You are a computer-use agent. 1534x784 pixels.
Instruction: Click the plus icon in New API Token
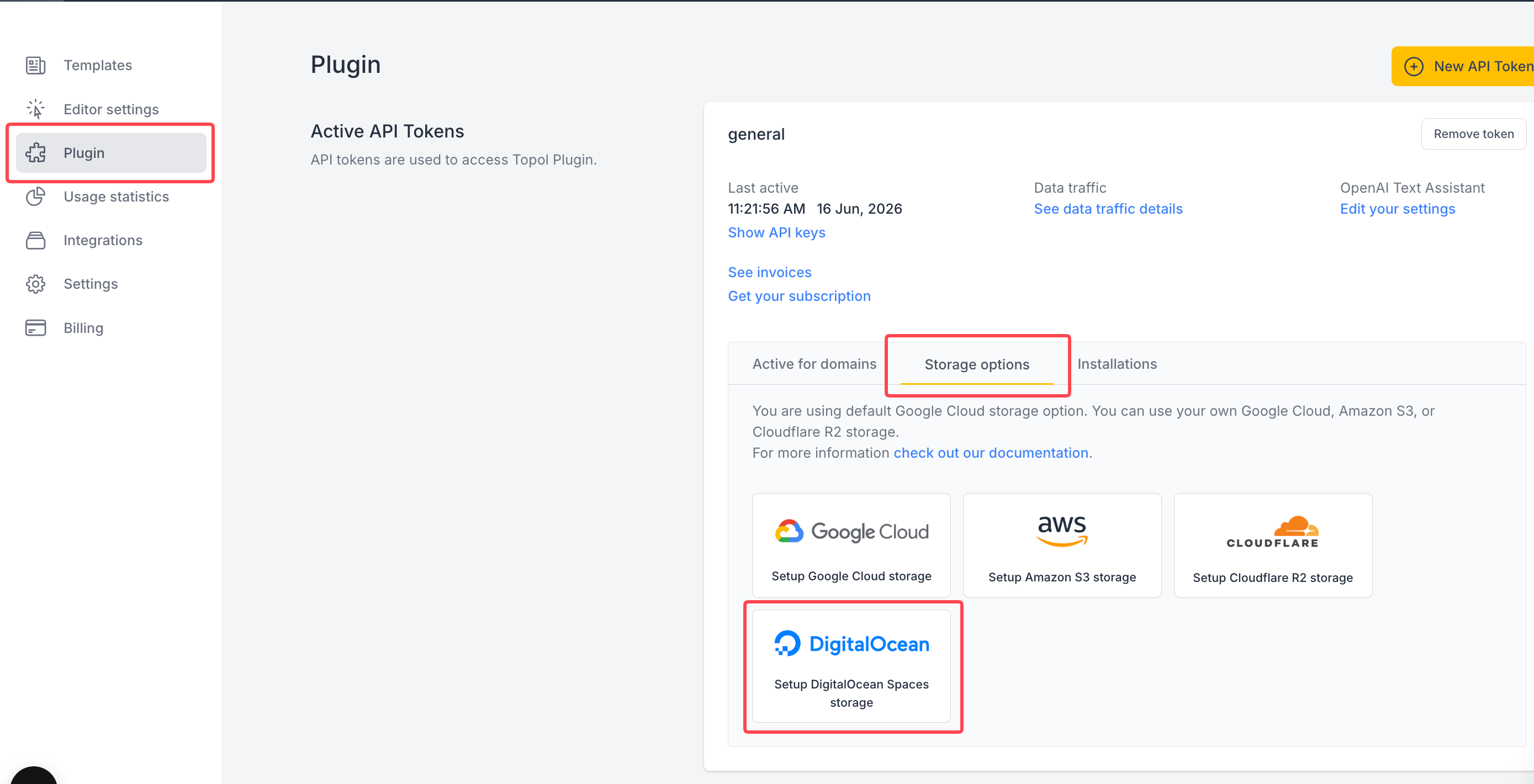pos(1414,66)
